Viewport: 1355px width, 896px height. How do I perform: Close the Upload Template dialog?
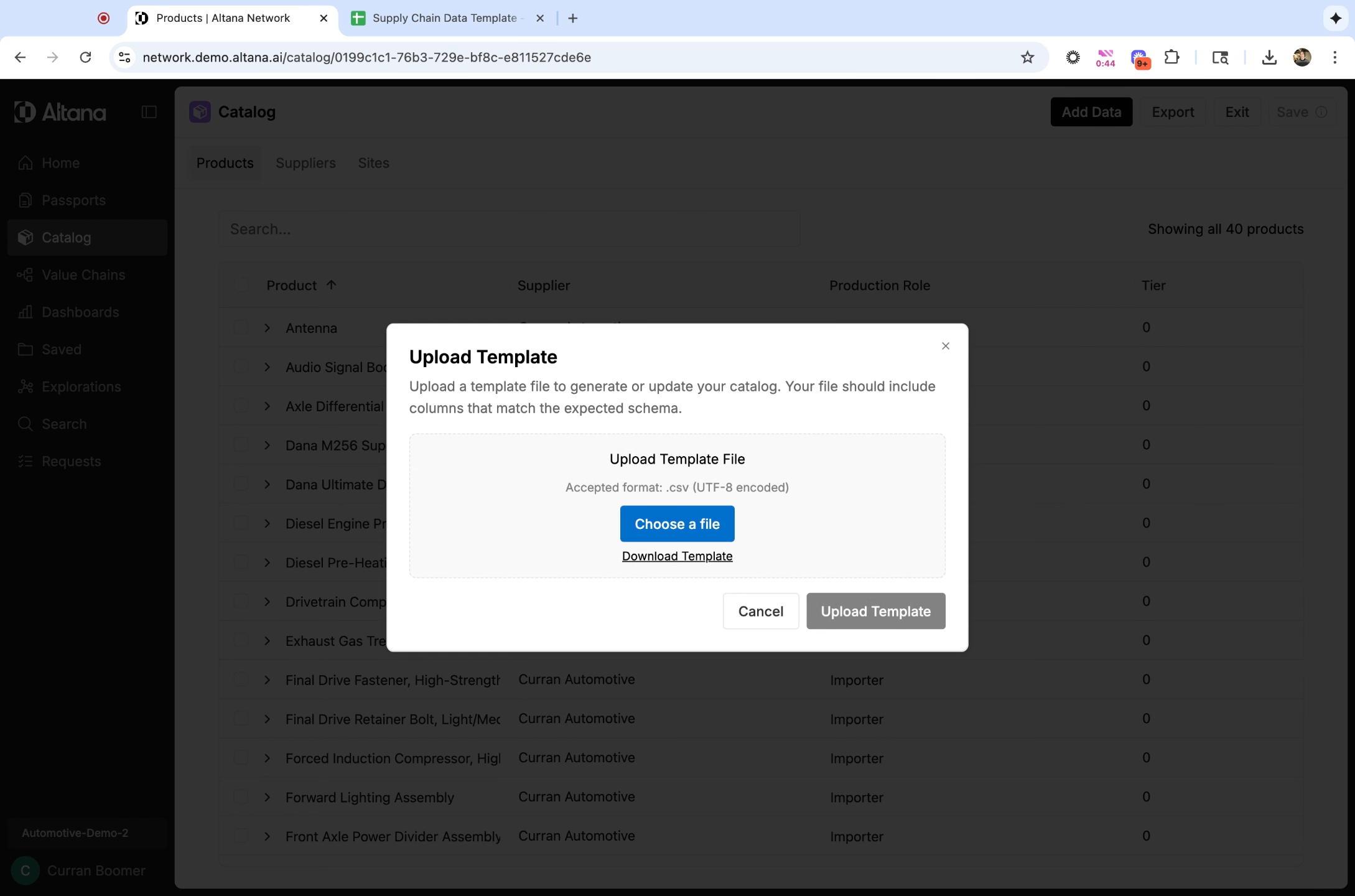click(x=945, y=346)
